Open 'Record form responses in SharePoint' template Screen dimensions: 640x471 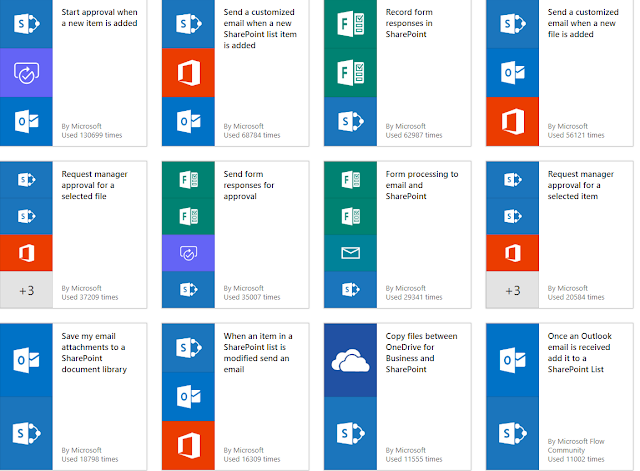pos(409,23)
